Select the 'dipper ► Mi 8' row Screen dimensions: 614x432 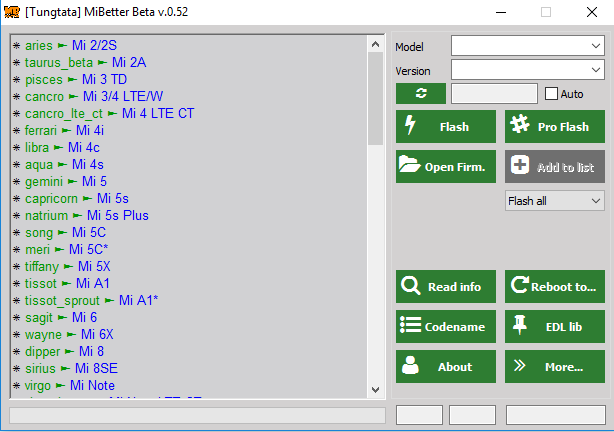pyautogui.click(x=189, y=352)
